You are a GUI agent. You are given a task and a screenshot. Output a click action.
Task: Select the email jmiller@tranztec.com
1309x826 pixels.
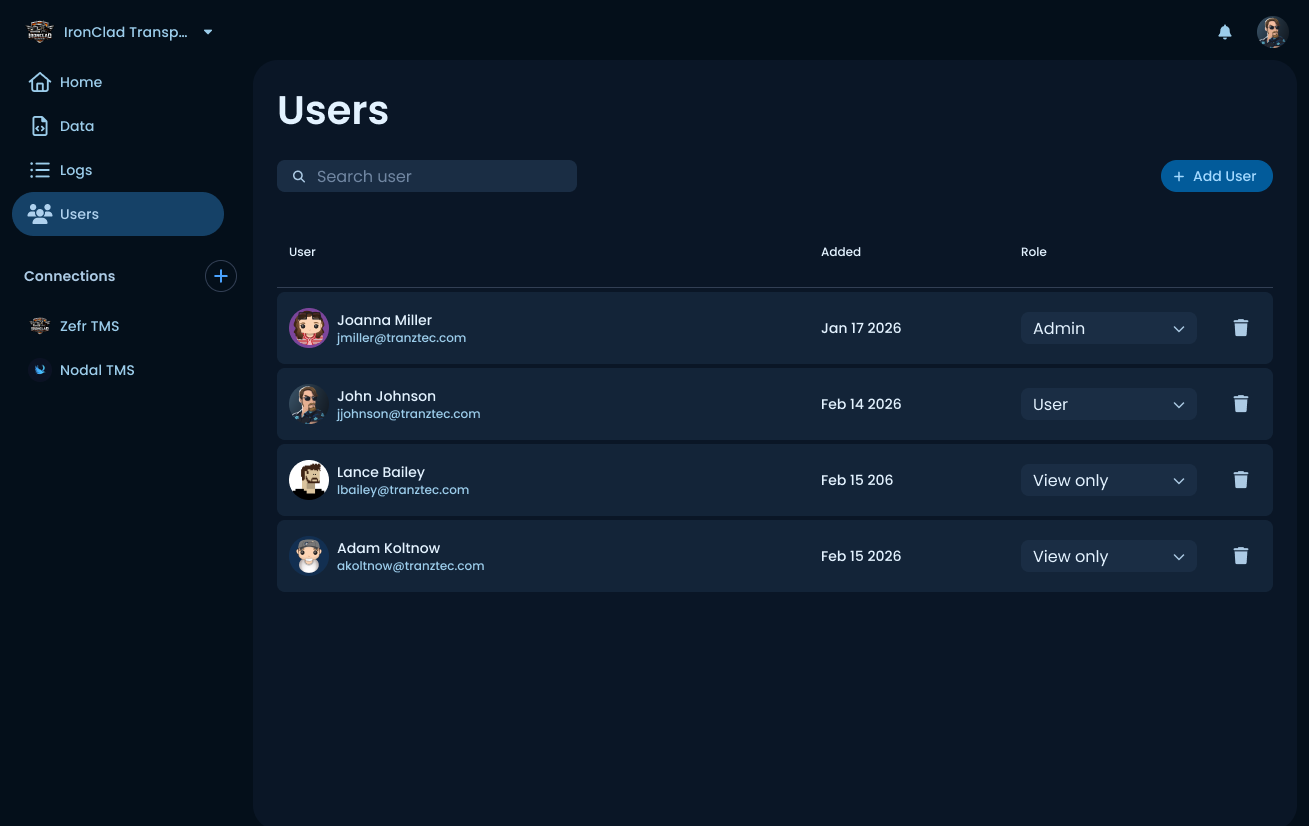point(402,338)
